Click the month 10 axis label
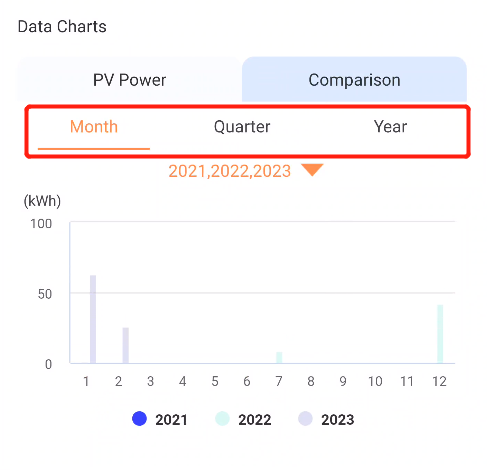 click(375, 381)
